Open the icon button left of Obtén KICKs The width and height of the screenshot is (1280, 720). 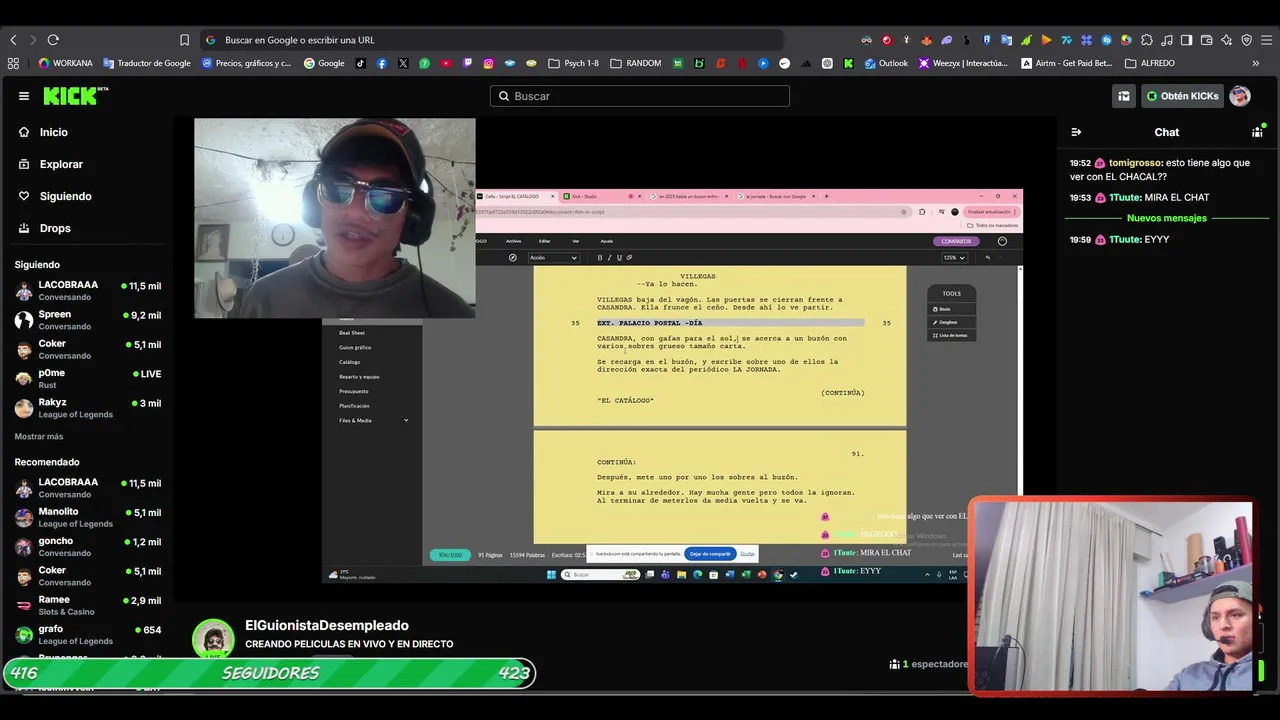(1124, 96)
